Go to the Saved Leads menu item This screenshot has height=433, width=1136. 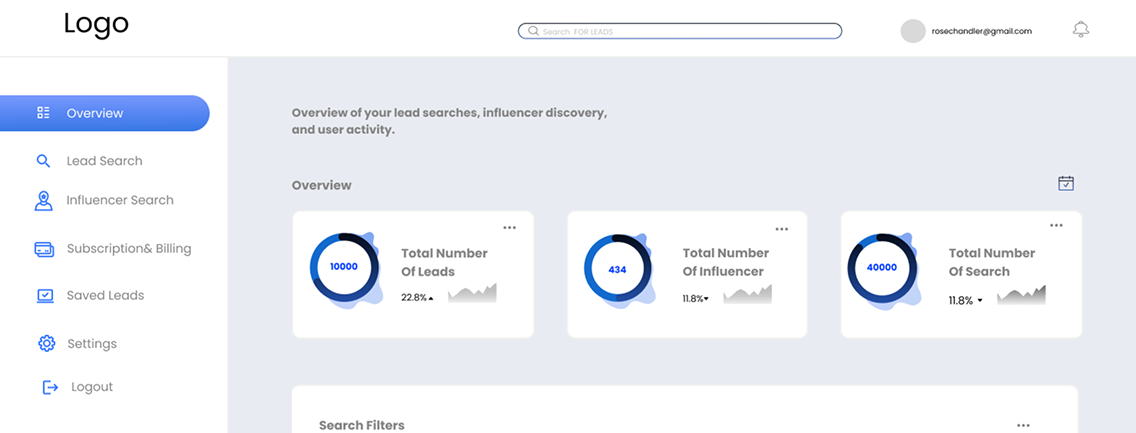coord(105,296)
